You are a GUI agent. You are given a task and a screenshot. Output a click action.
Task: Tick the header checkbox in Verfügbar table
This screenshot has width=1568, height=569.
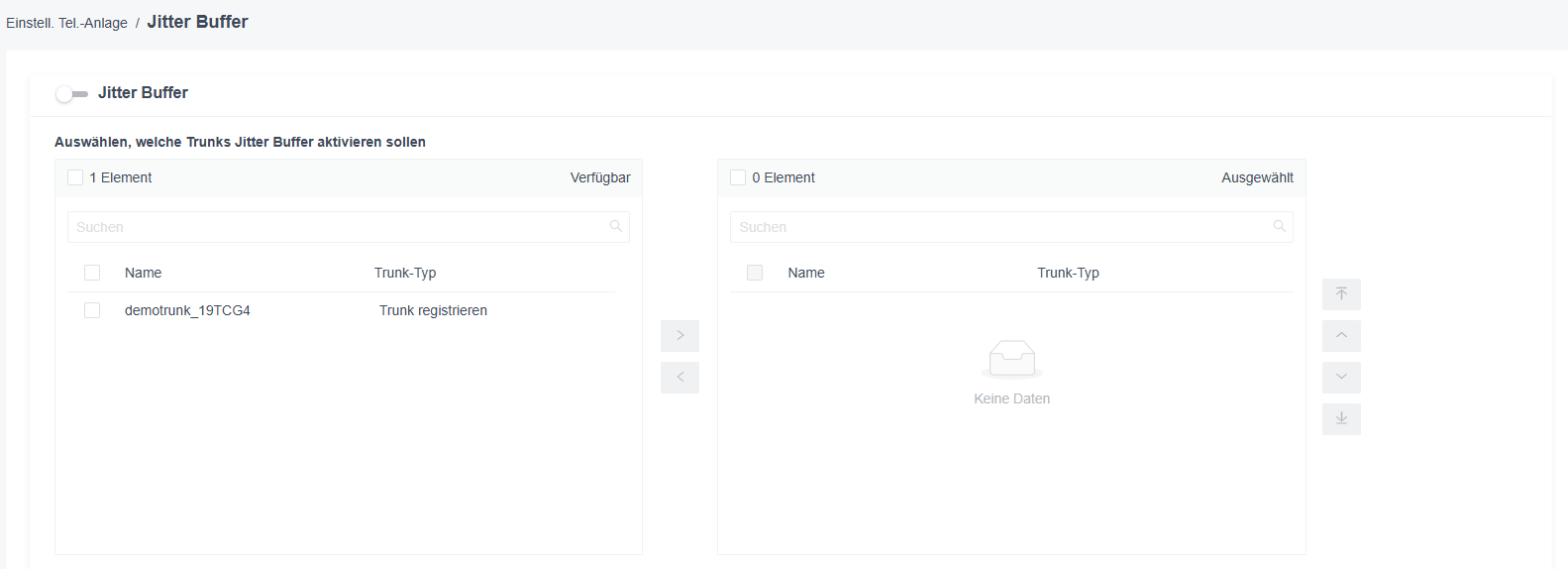click(x=92, y=273)
